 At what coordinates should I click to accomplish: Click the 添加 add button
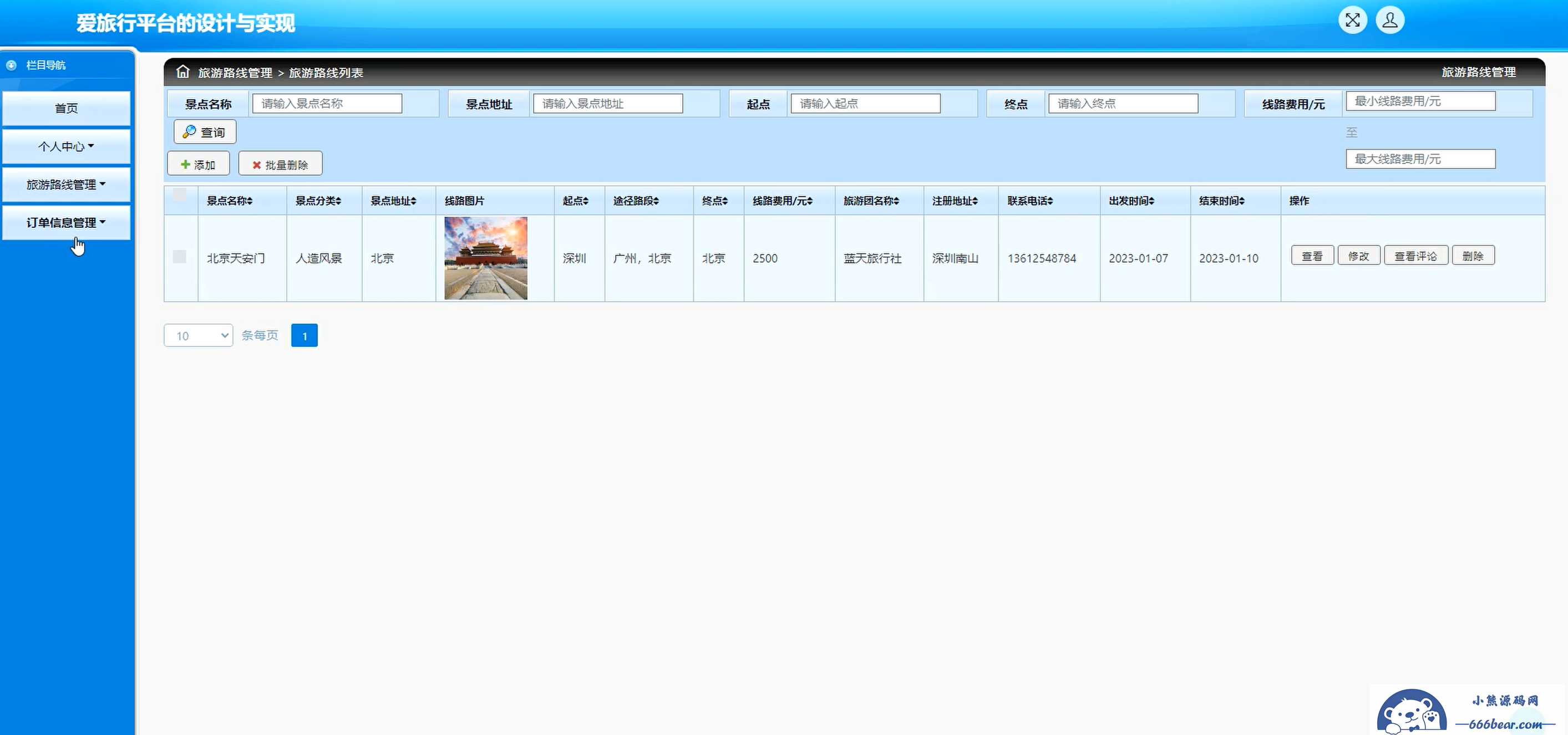[x=199, y=164]
